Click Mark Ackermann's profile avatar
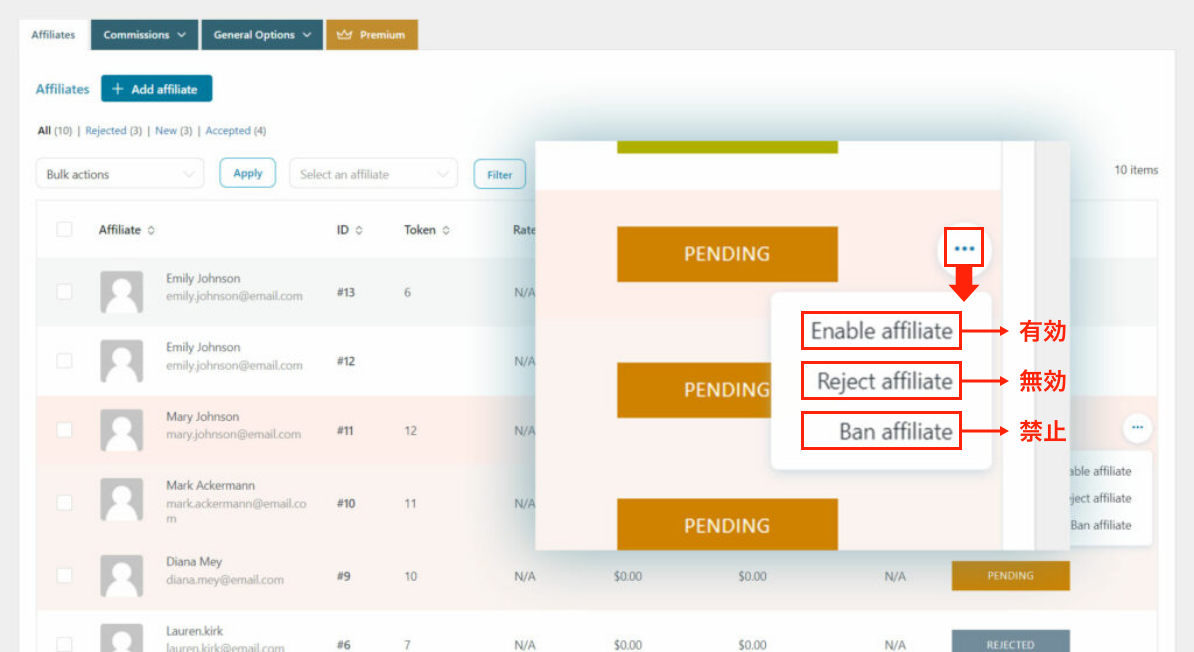Image resolution: width=1194 pixels, height=652 pixels. [121, 499]
